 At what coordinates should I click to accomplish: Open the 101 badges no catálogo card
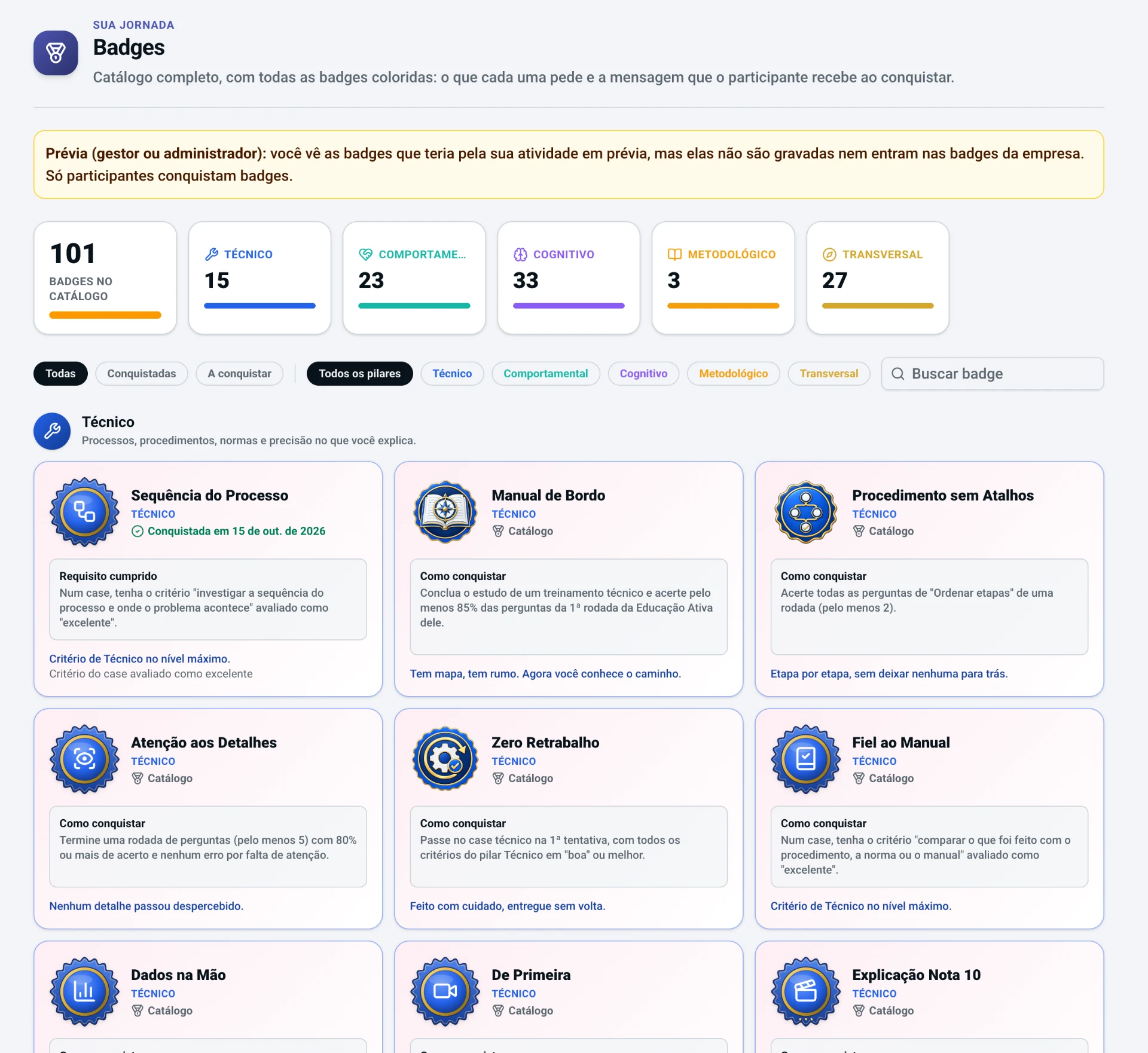(x=105, y=278)
